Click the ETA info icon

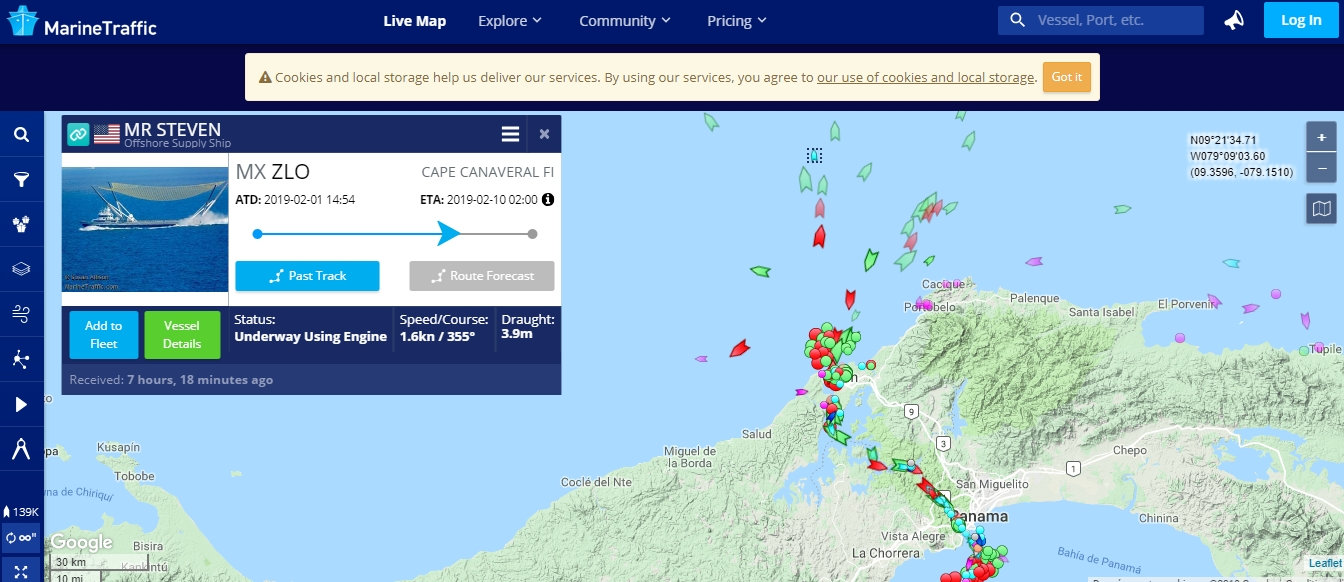click(x=548, y=200)
